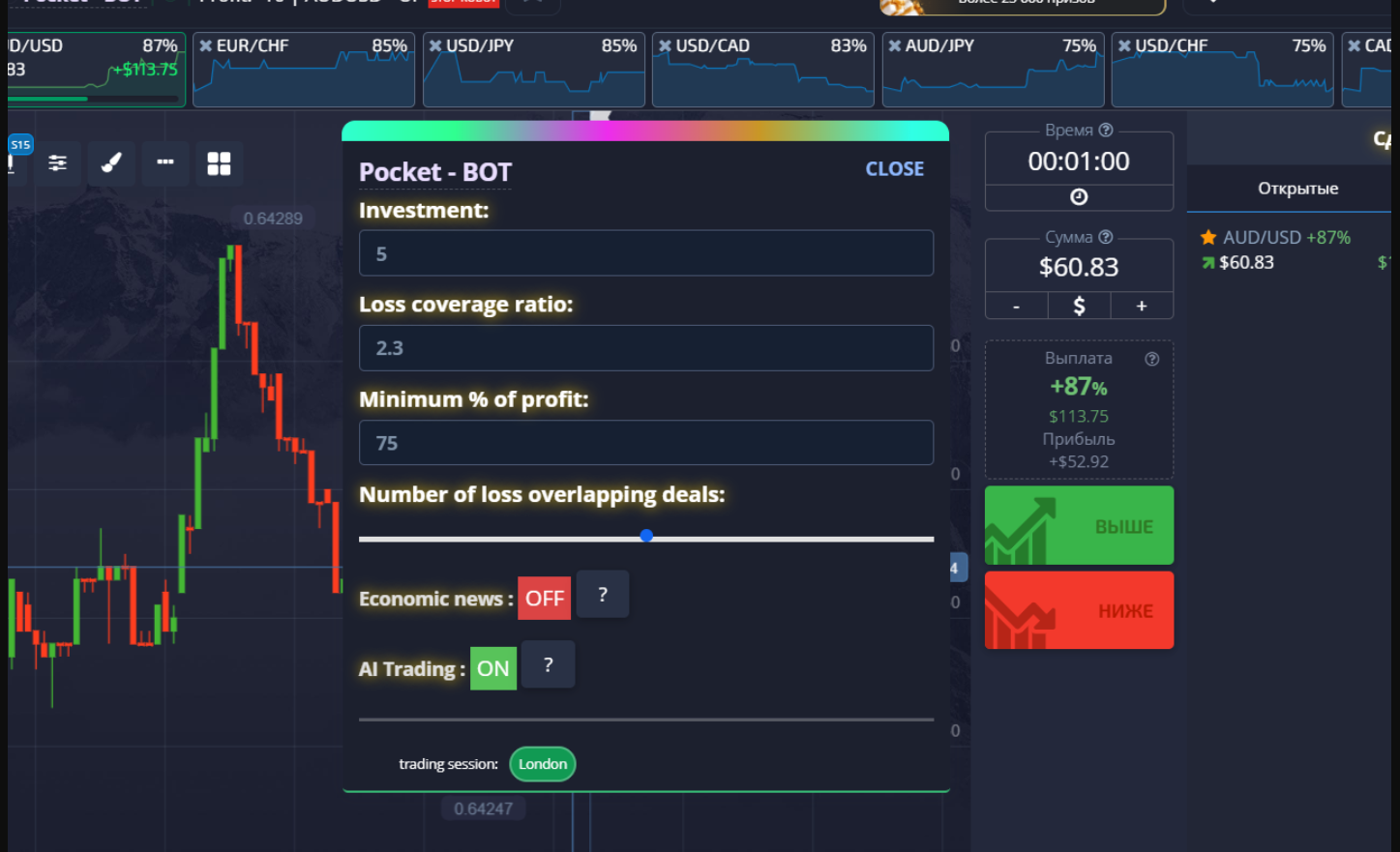Select the drawing brush tool
Image resolution: width=1400 pixels, height=852 pixels.
pos(111,163)
